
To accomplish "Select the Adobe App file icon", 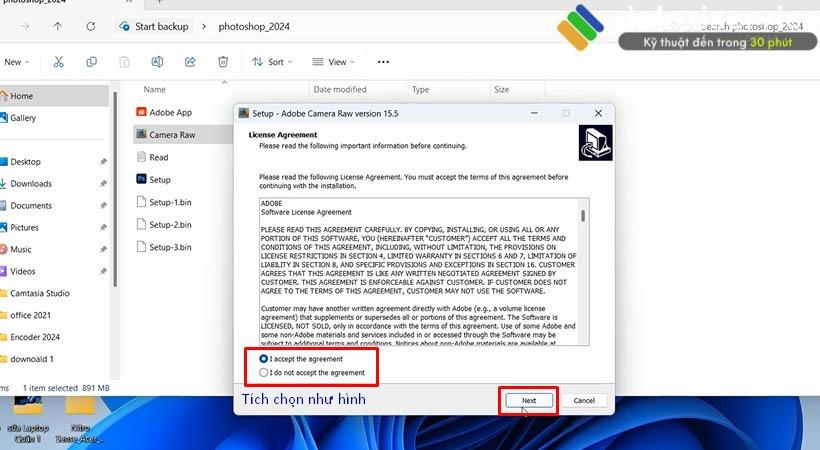I will tap(141, 112).
